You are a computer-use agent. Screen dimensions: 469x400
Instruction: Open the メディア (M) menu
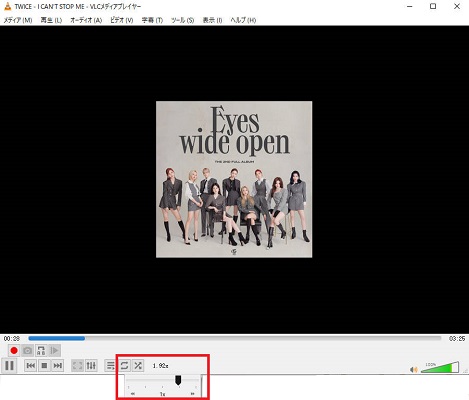[x=18, y=20]
